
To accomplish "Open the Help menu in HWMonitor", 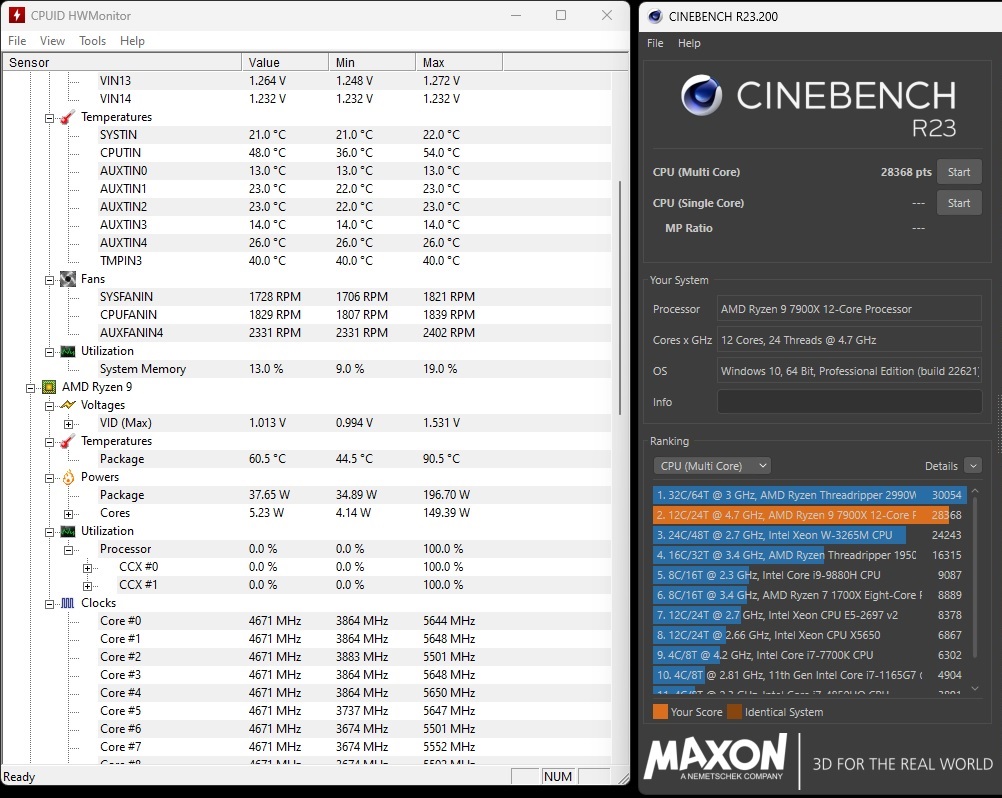I will coord(132,41).
